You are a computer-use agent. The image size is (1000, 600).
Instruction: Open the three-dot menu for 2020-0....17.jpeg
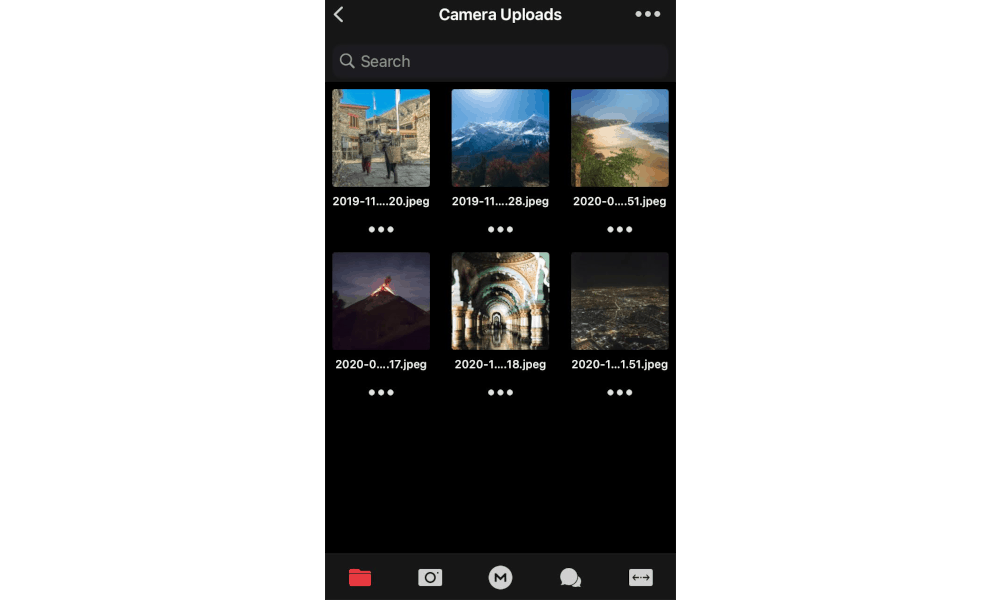pyautogui.click(x=381, y=392)
